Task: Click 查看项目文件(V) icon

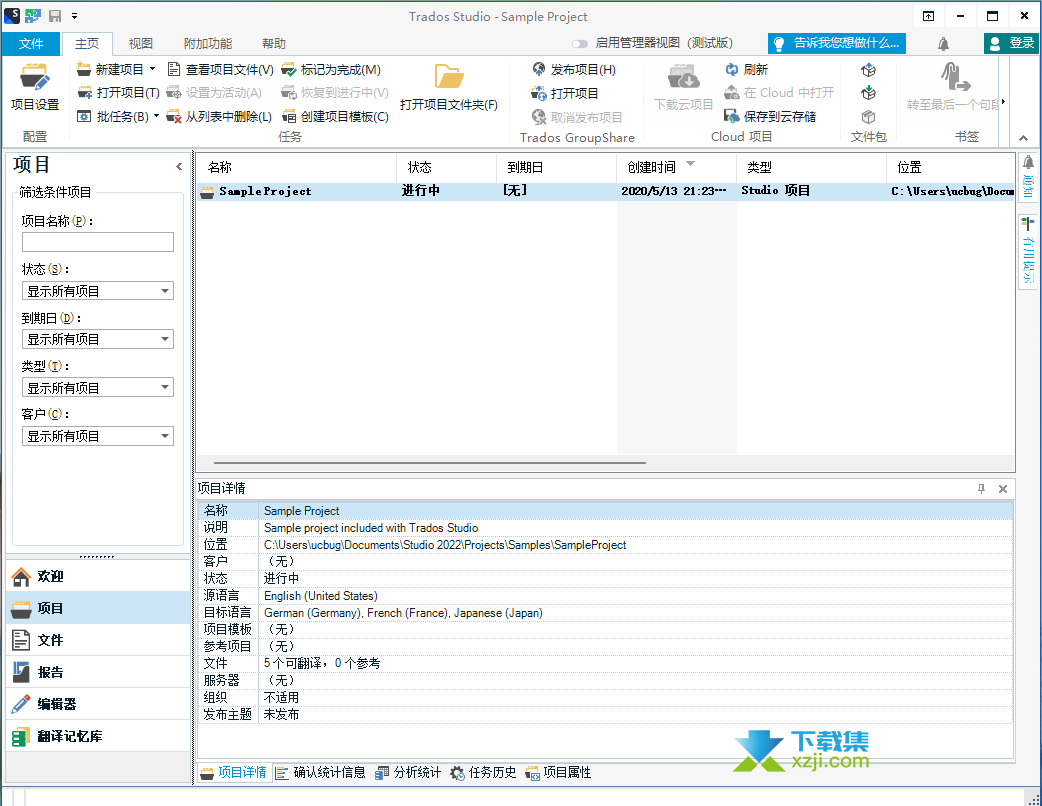Action: pos(174,69)
